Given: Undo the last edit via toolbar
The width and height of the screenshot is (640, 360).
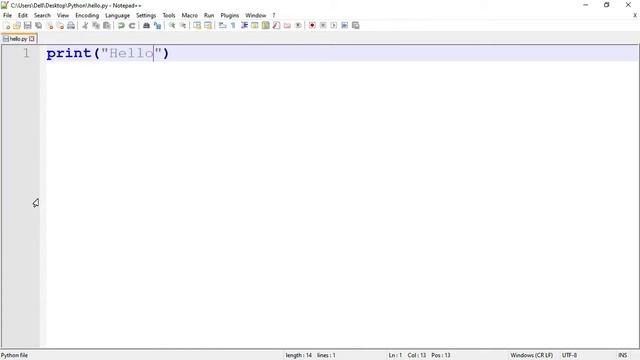Looking at the screenshot, I should pos(121,25).
